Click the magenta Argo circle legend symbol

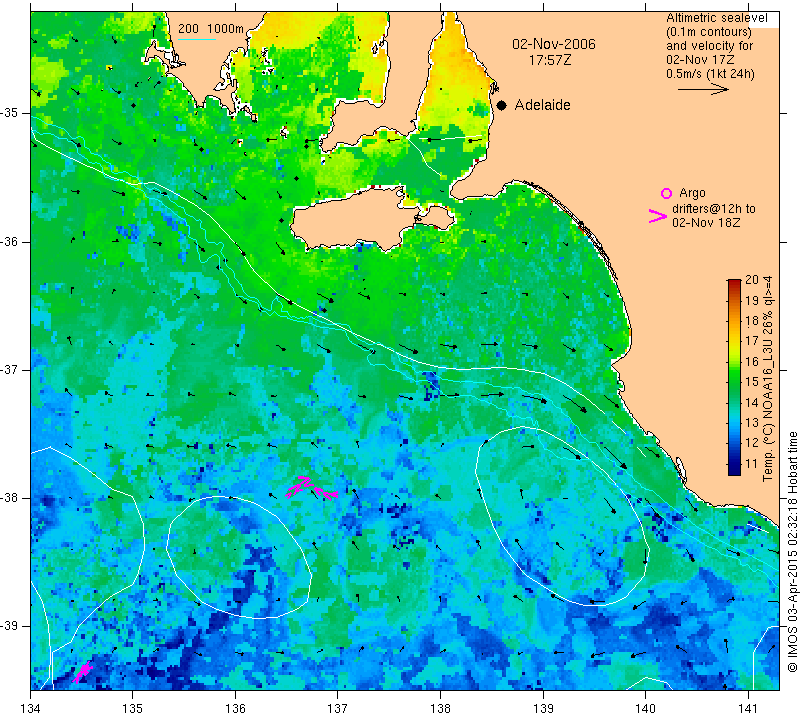coord(666,193)
